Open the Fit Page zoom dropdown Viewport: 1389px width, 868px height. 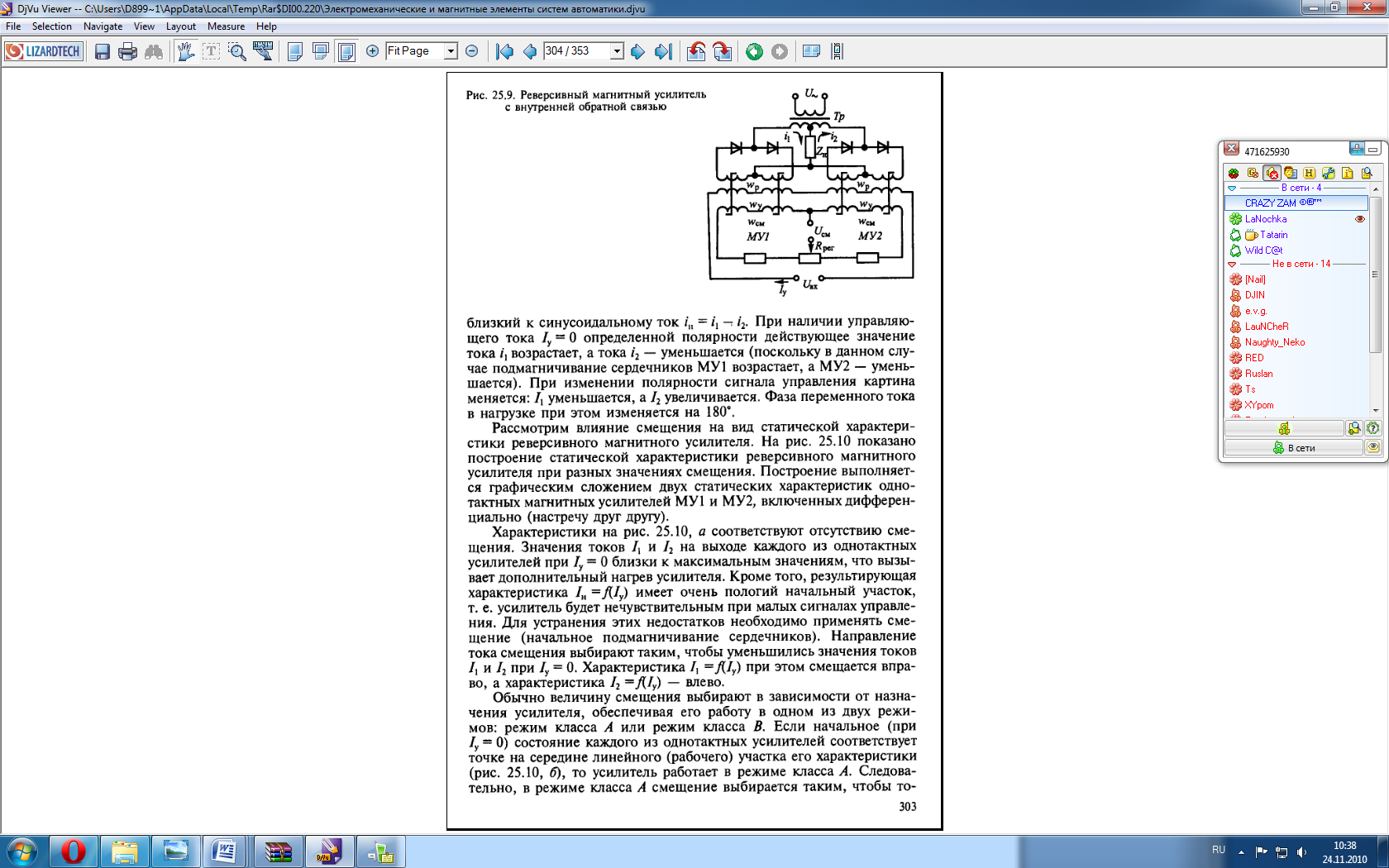[451, 51]
